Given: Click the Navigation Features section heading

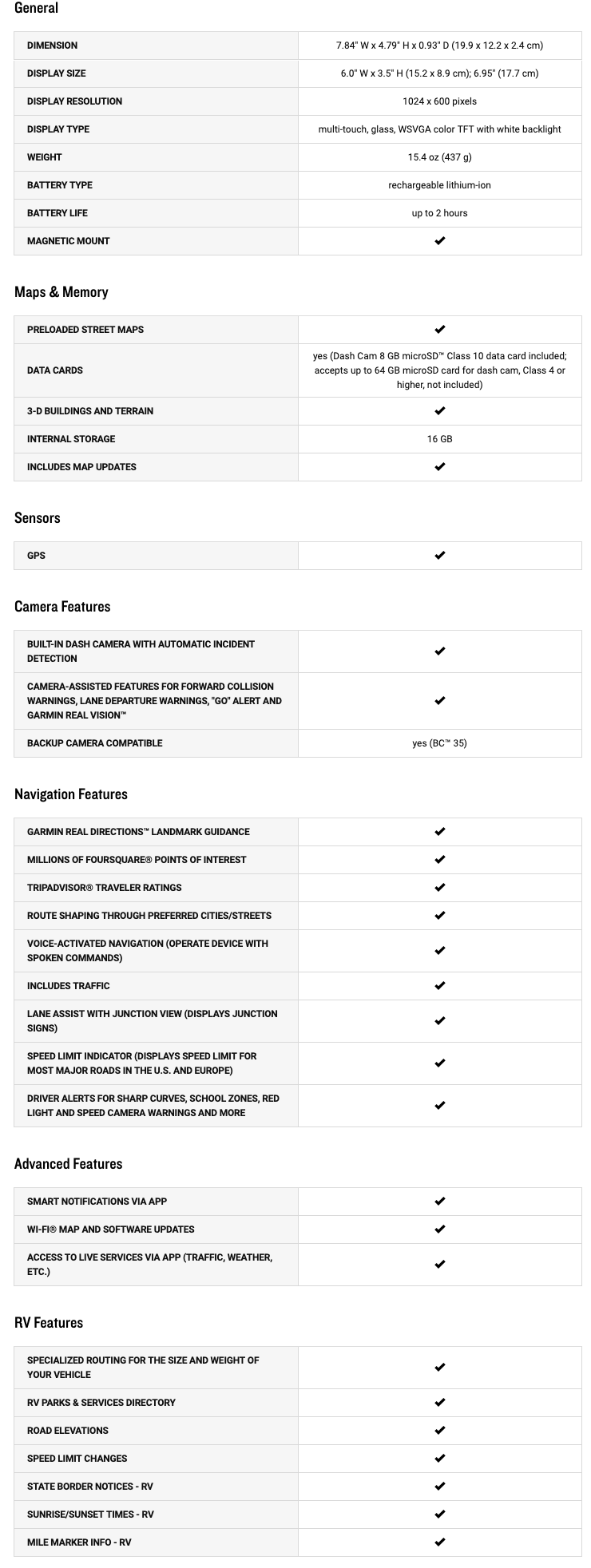Looking at the screenshot, I should pyautogui.click(x=71, y=794).
